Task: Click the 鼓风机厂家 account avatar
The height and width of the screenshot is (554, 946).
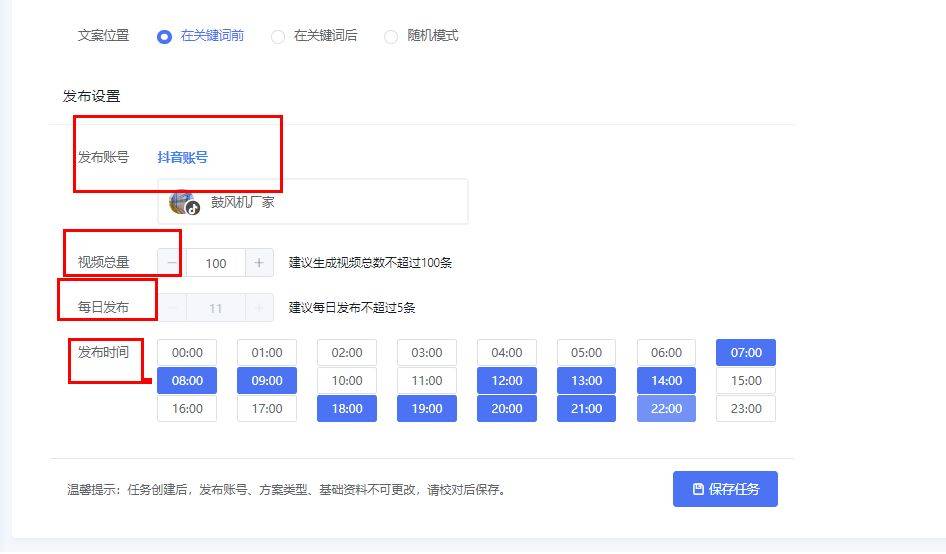Action: point(183,202)
